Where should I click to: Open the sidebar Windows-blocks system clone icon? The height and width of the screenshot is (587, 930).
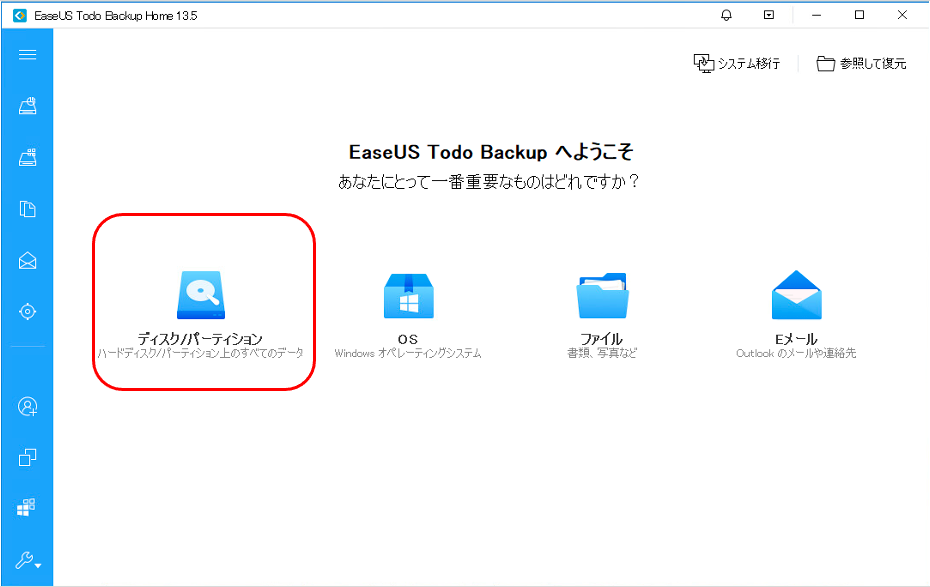[x=26, y=507]
